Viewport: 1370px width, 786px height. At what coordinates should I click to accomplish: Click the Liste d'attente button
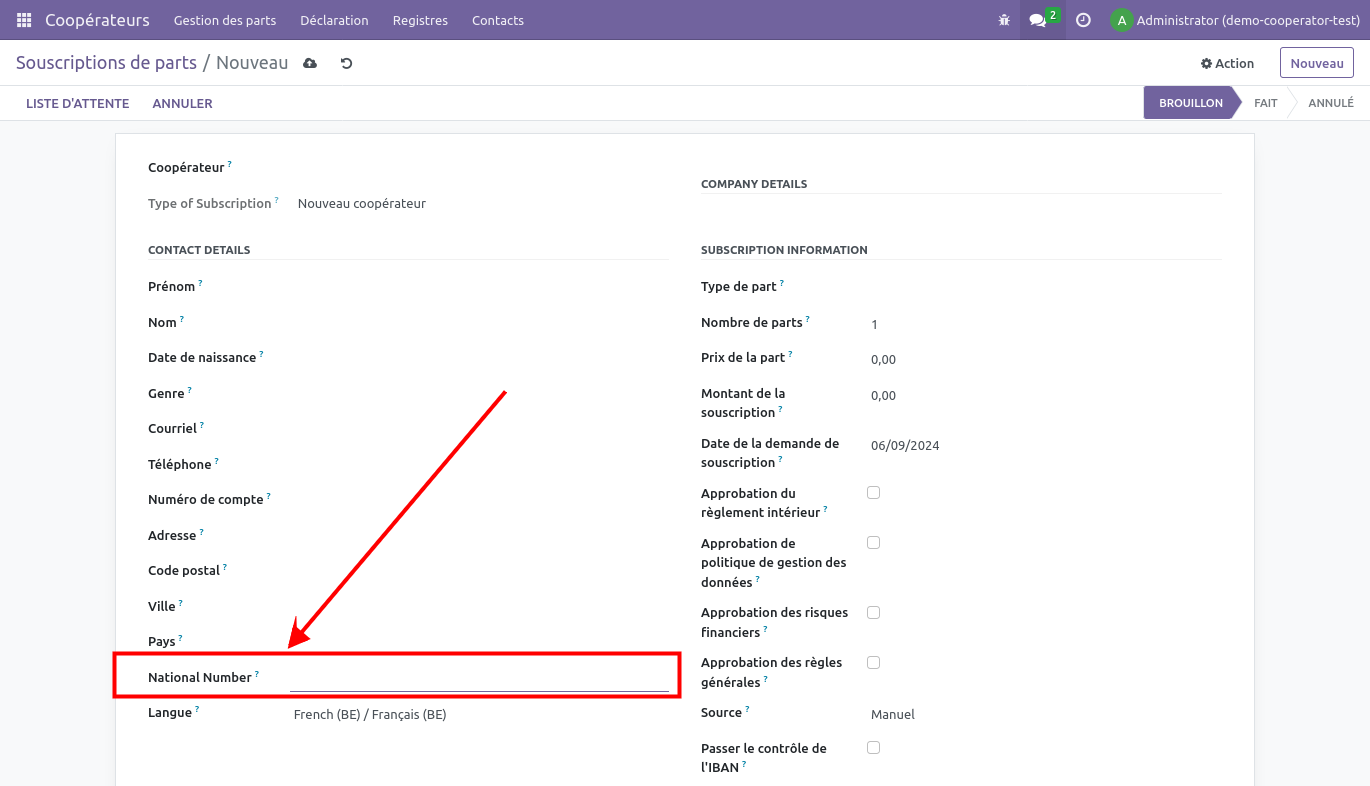77,103
